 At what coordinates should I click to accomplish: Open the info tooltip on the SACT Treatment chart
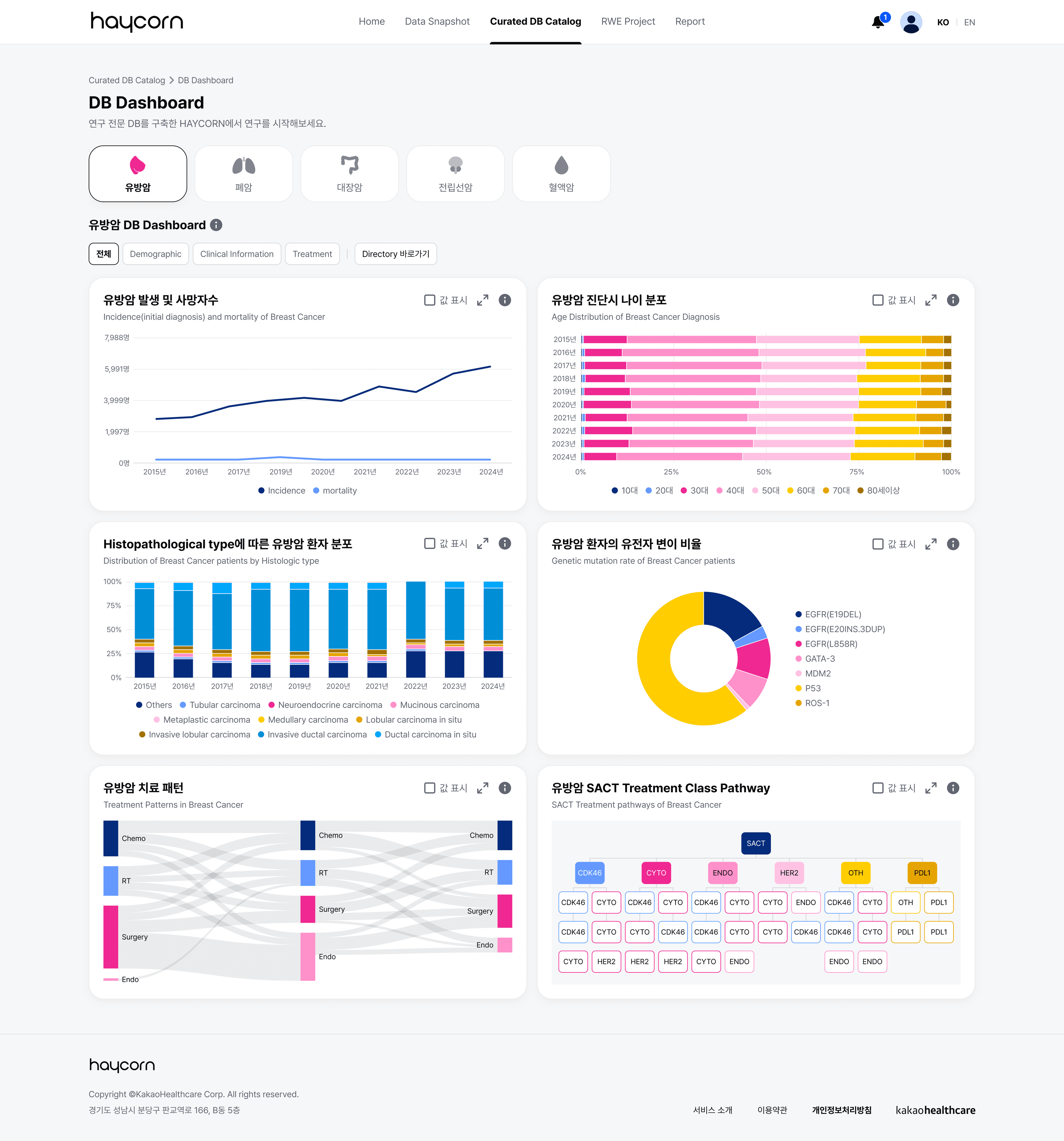click(x=953, y=788)
